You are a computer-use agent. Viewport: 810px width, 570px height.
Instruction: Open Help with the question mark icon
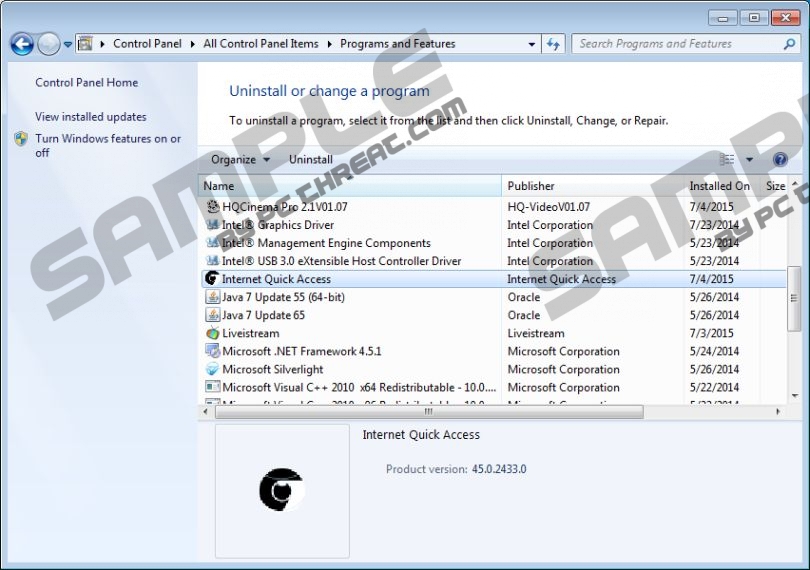pyautogui.click(x=780, y=160)
